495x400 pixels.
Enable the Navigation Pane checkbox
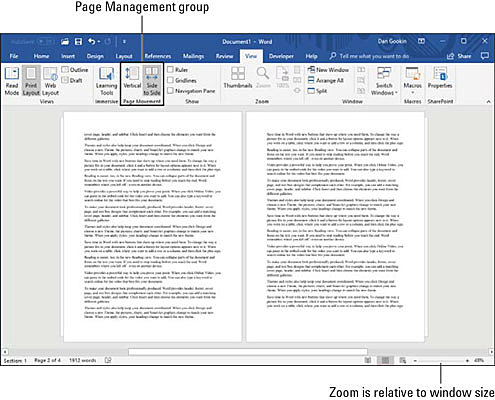tap(170, 91)
